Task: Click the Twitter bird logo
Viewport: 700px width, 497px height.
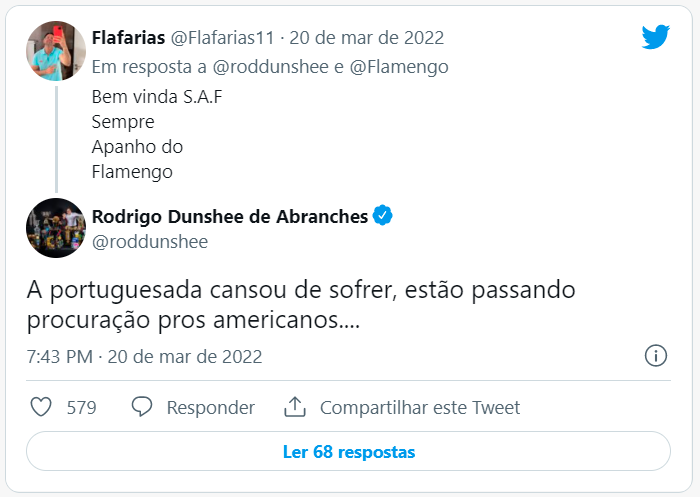Action: (x=656, y=37)
